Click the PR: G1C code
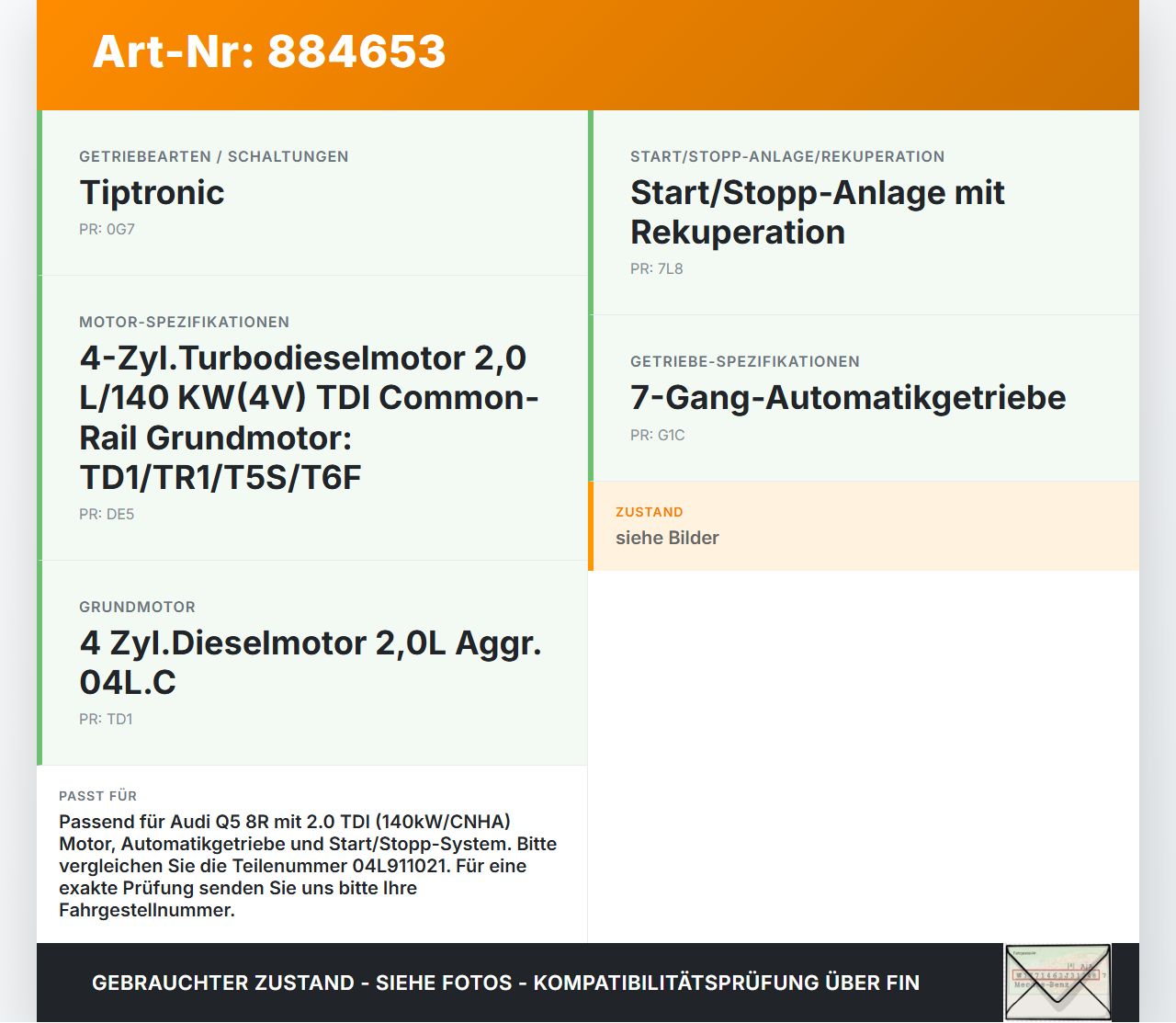 click(657, 435)
